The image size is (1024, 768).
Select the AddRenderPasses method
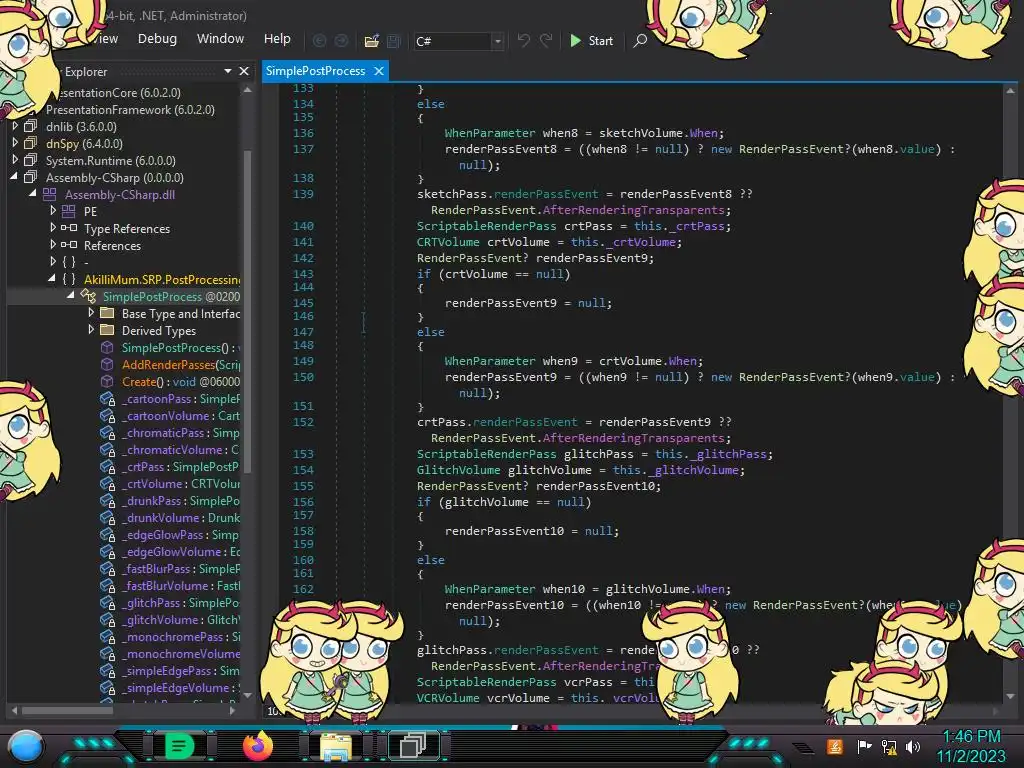[181, 364]
